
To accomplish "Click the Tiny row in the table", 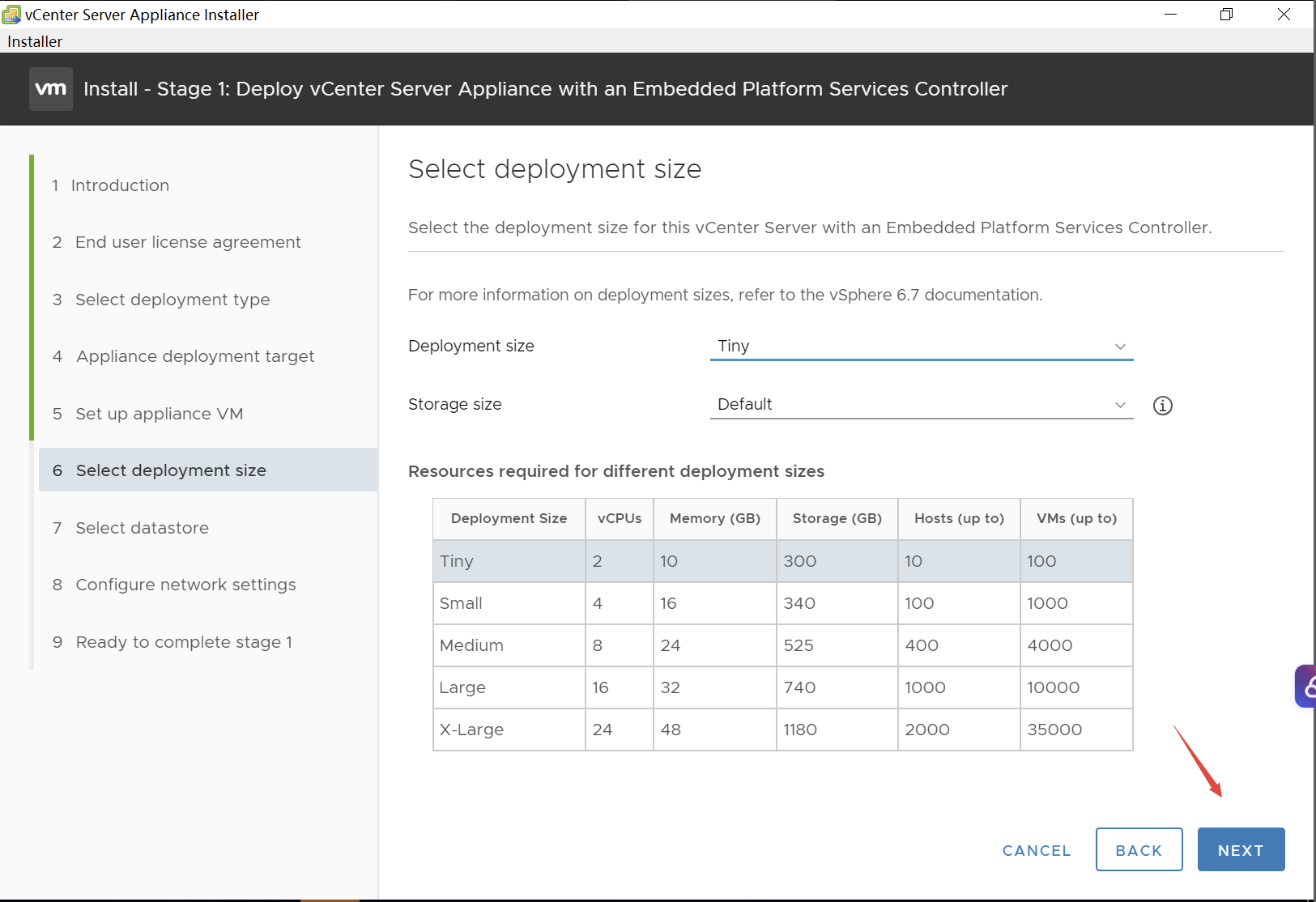I will coord(782,561).
